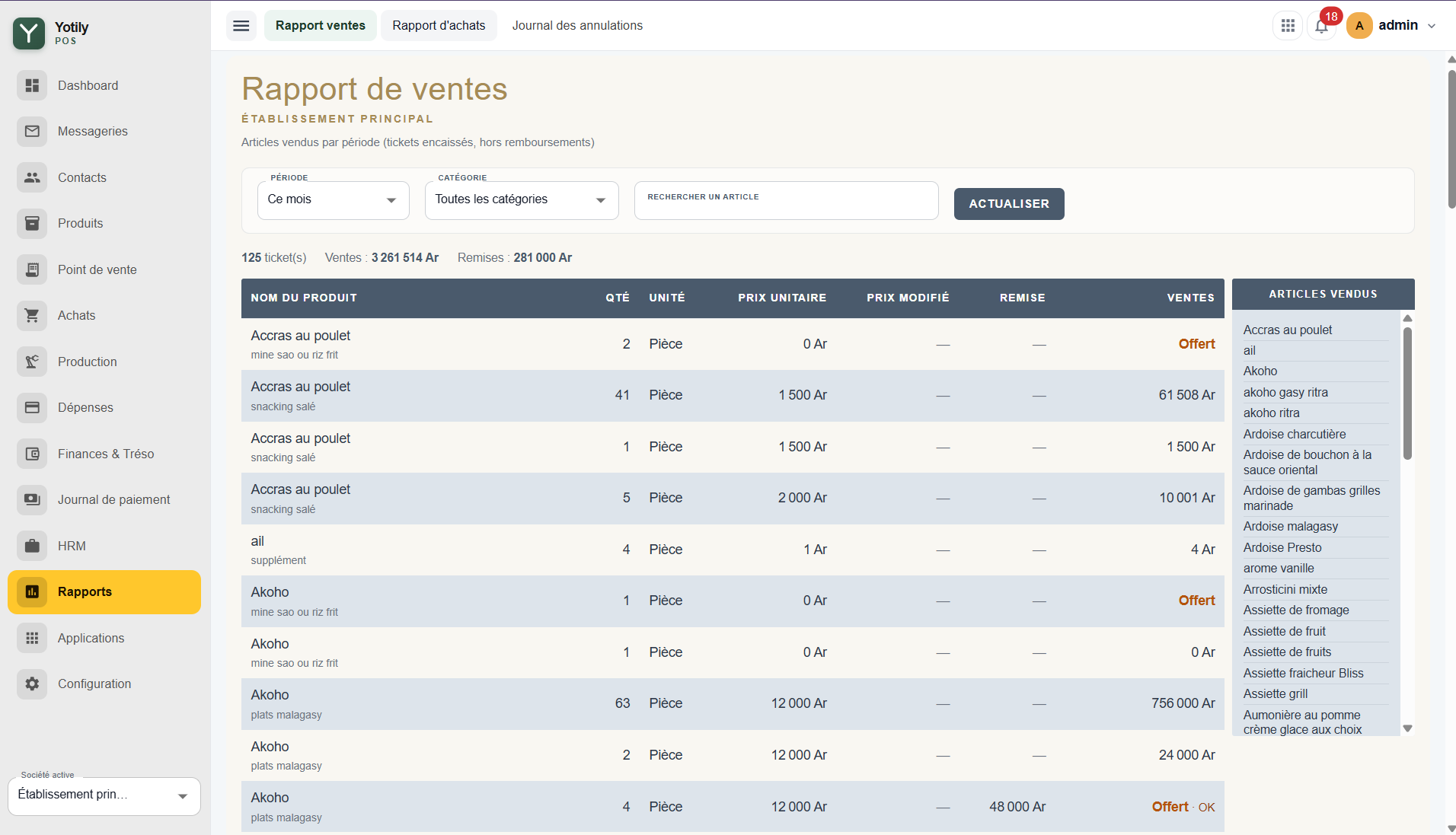
Task: Open the Rapports chart icon
Action: pyautogui.click(x=32, y=591)
